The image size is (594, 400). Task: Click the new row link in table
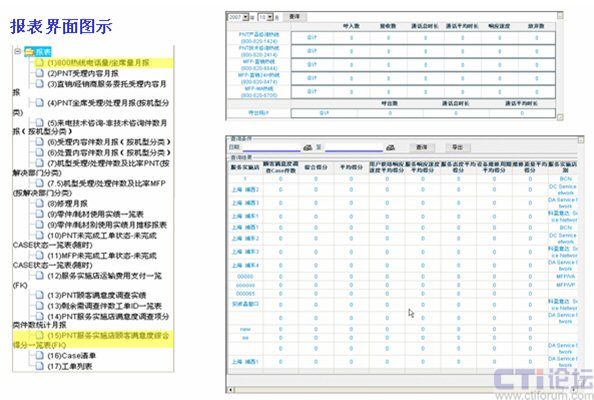click(x=245, y=329)
